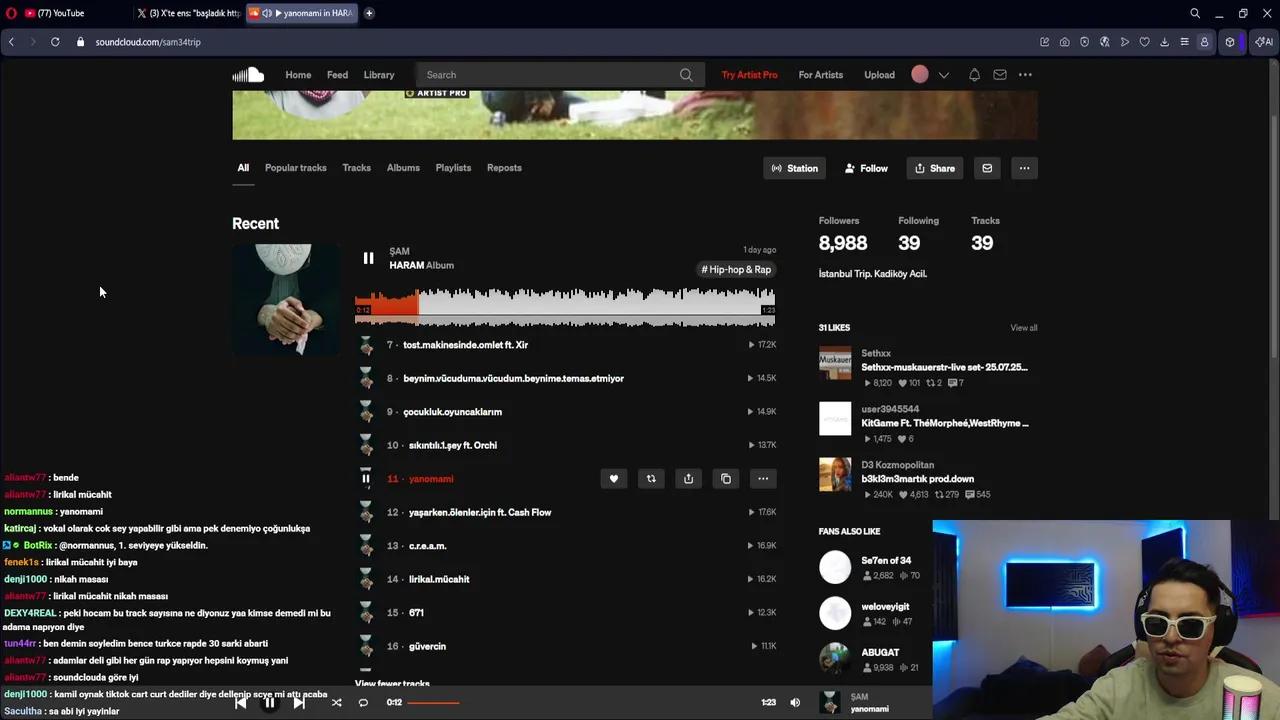Open liked track by Sethxx
Viewport: 1280px width, 720px height.
tap(944, 367)
